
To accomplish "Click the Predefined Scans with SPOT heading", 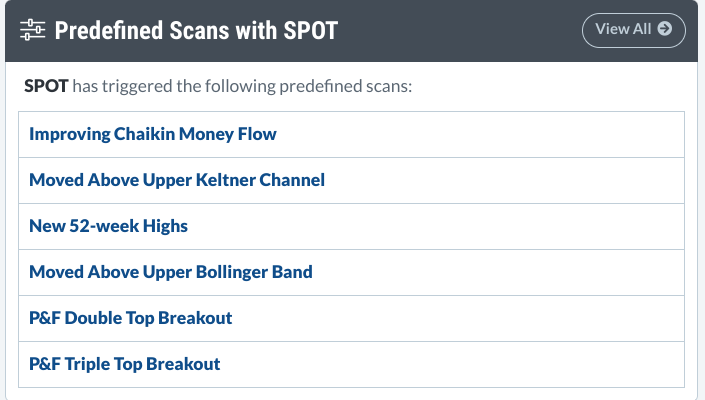I will [x=196, y=31].
